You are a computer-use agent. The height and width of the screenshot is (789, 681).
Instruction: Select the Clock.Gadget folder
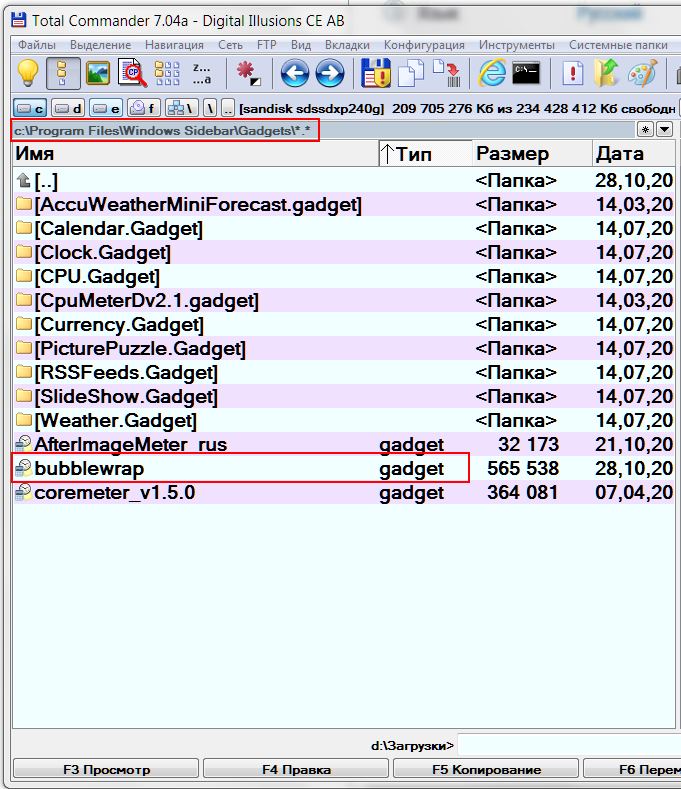pyautogui.click(x=343, y=252)
